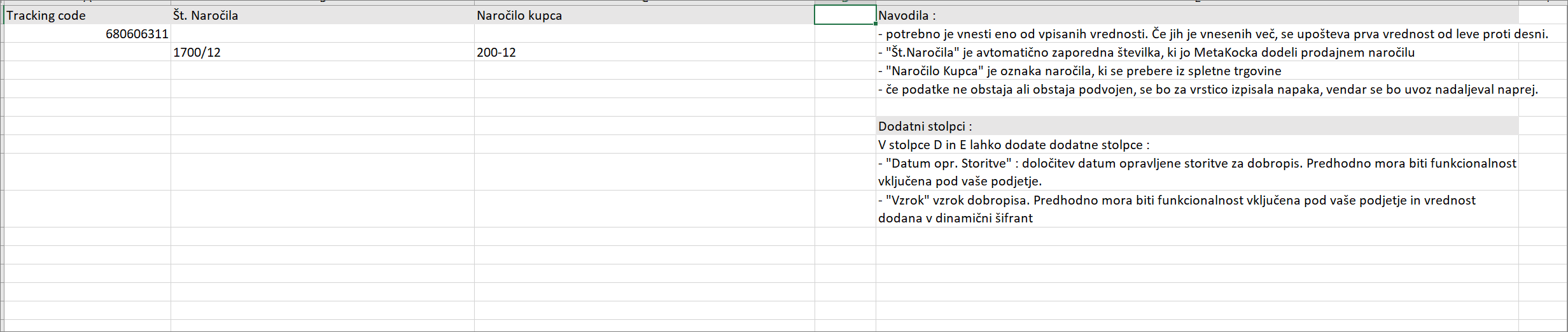Select the Št. Naročila header cell
Image resolution: width=1568 pixels, height=332 pixels.
(323, 15)
